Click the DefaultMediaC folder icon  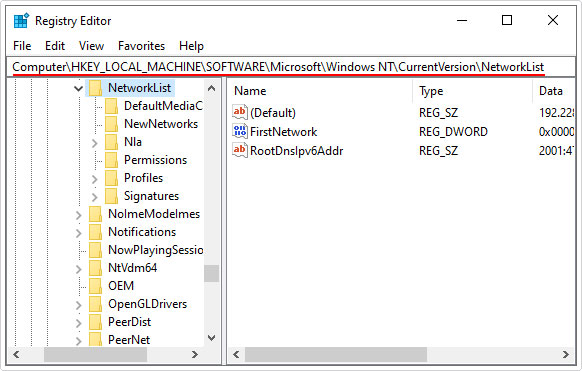click(111, 106)
